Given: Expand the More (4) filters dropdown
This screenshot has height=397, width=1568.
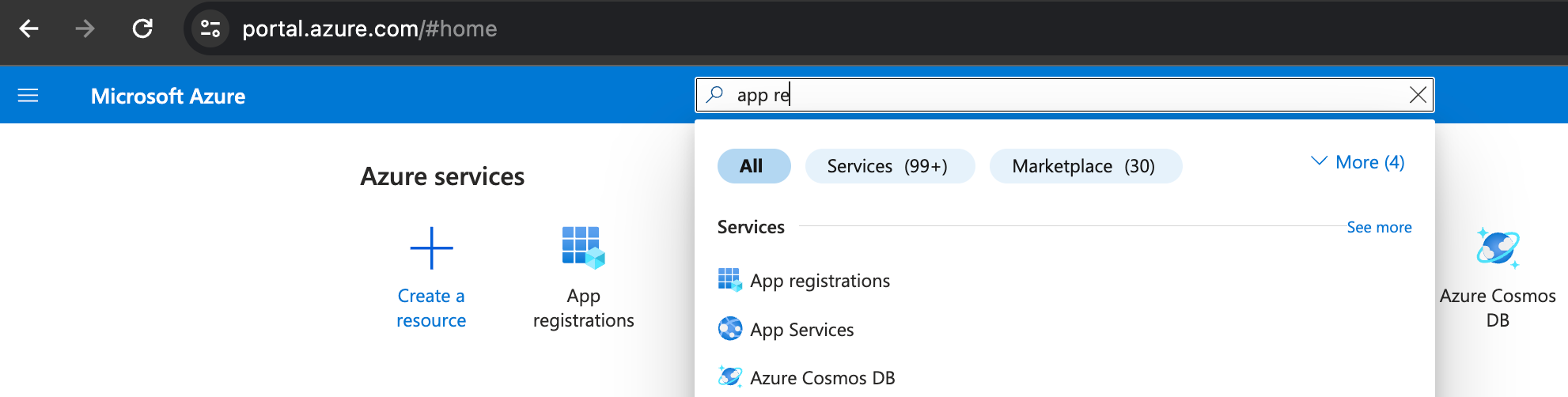Looking at the screenshot, I should coord(1358,162).
